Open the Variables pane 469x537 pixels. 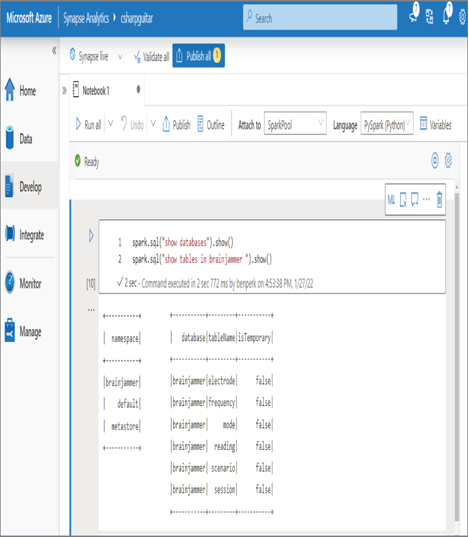(x=436, y=125)
